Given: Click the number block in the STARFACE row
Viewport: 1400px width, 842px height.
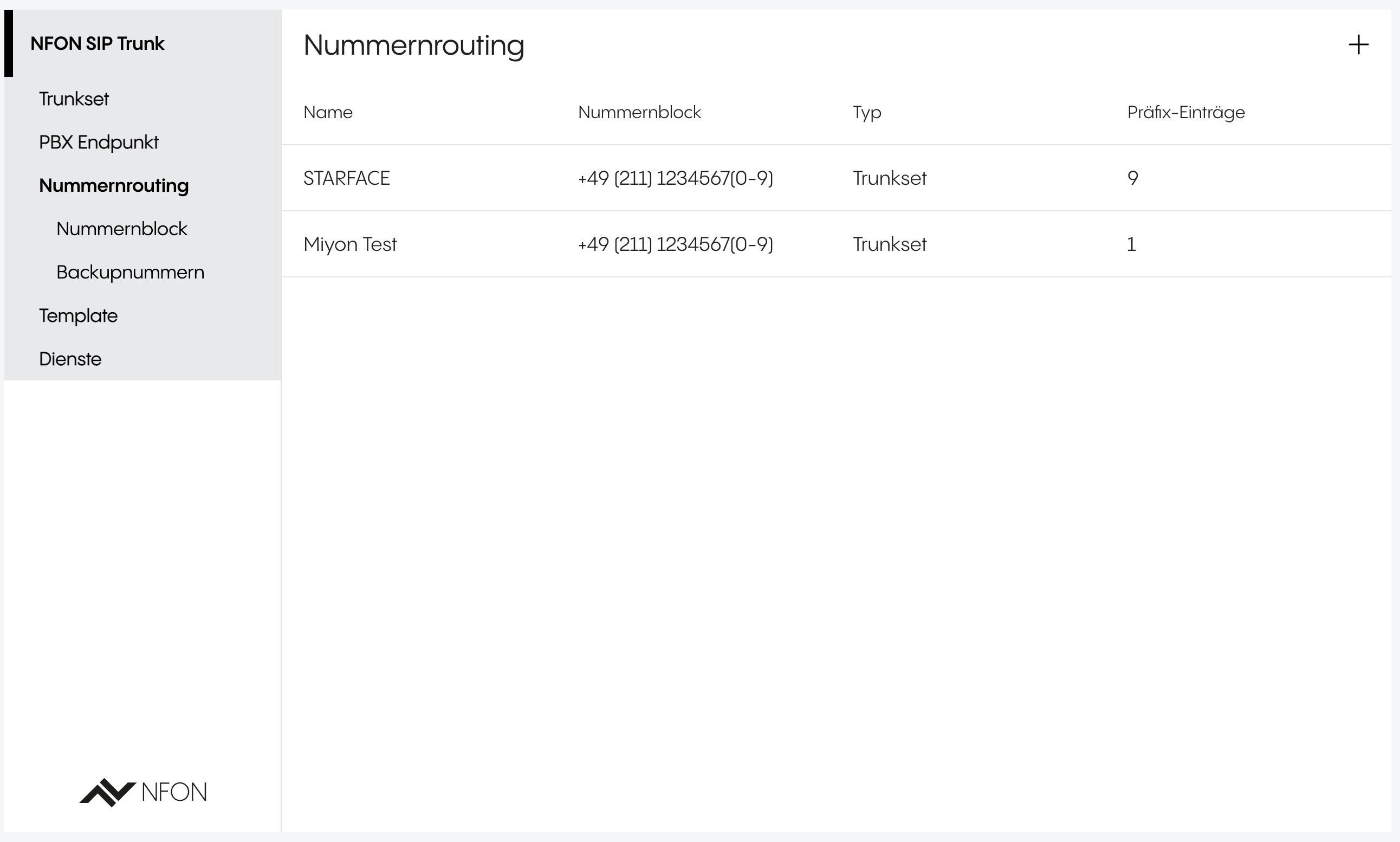Looking at the screenshot, I should (x=675, y=178).
